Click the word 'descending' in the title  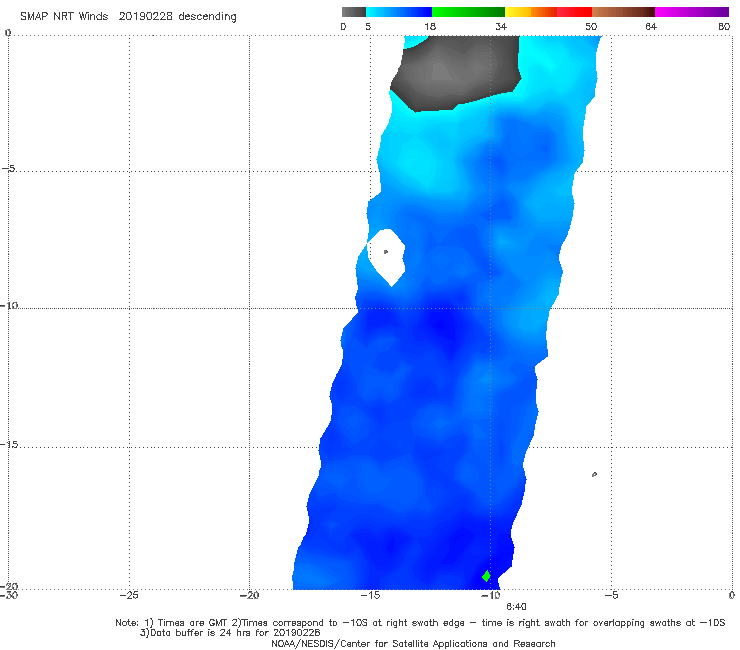click(x=207, y=17)
